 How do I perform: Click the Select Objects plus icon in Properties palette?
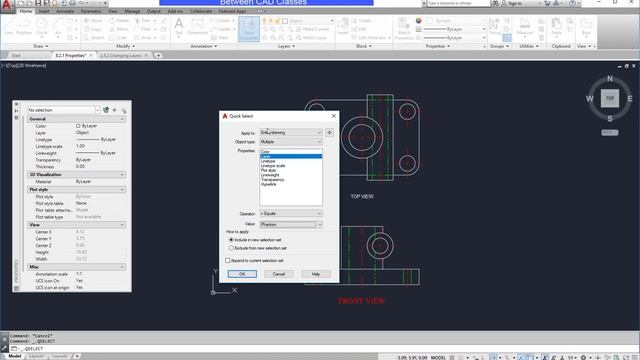[115, 110]
